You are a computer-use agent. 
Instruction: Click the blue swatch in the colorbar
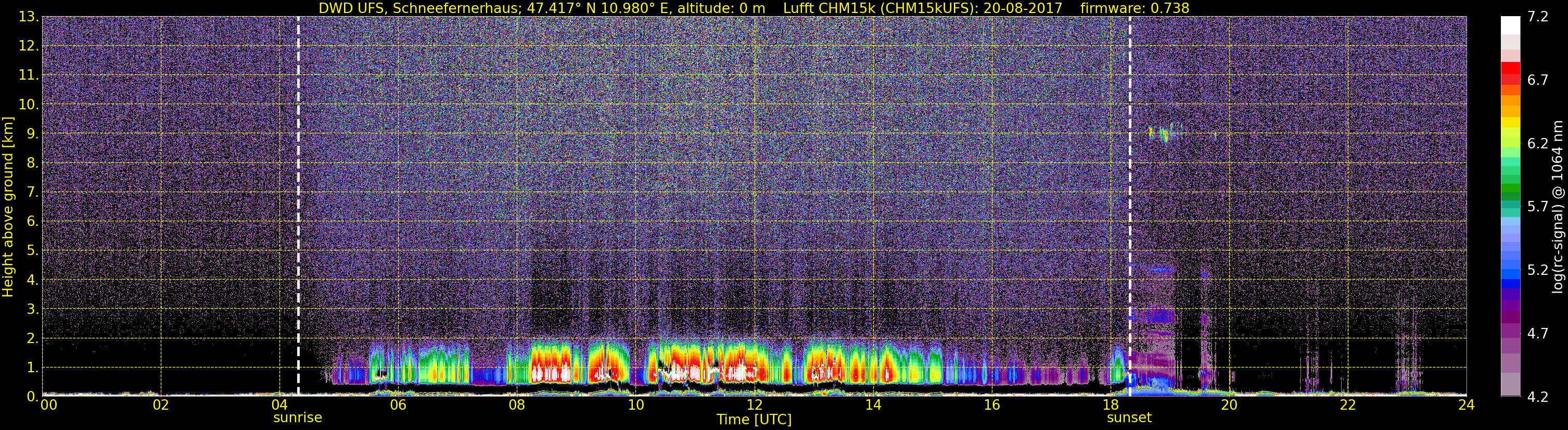1511,283
